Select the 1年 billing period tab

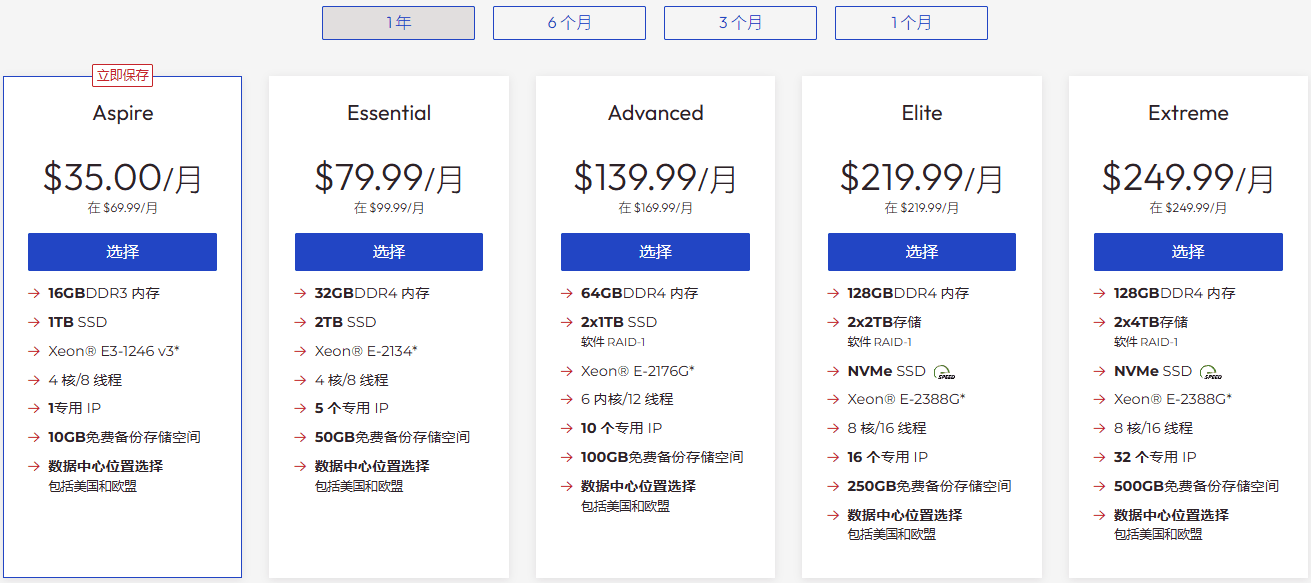click(398, 23)
